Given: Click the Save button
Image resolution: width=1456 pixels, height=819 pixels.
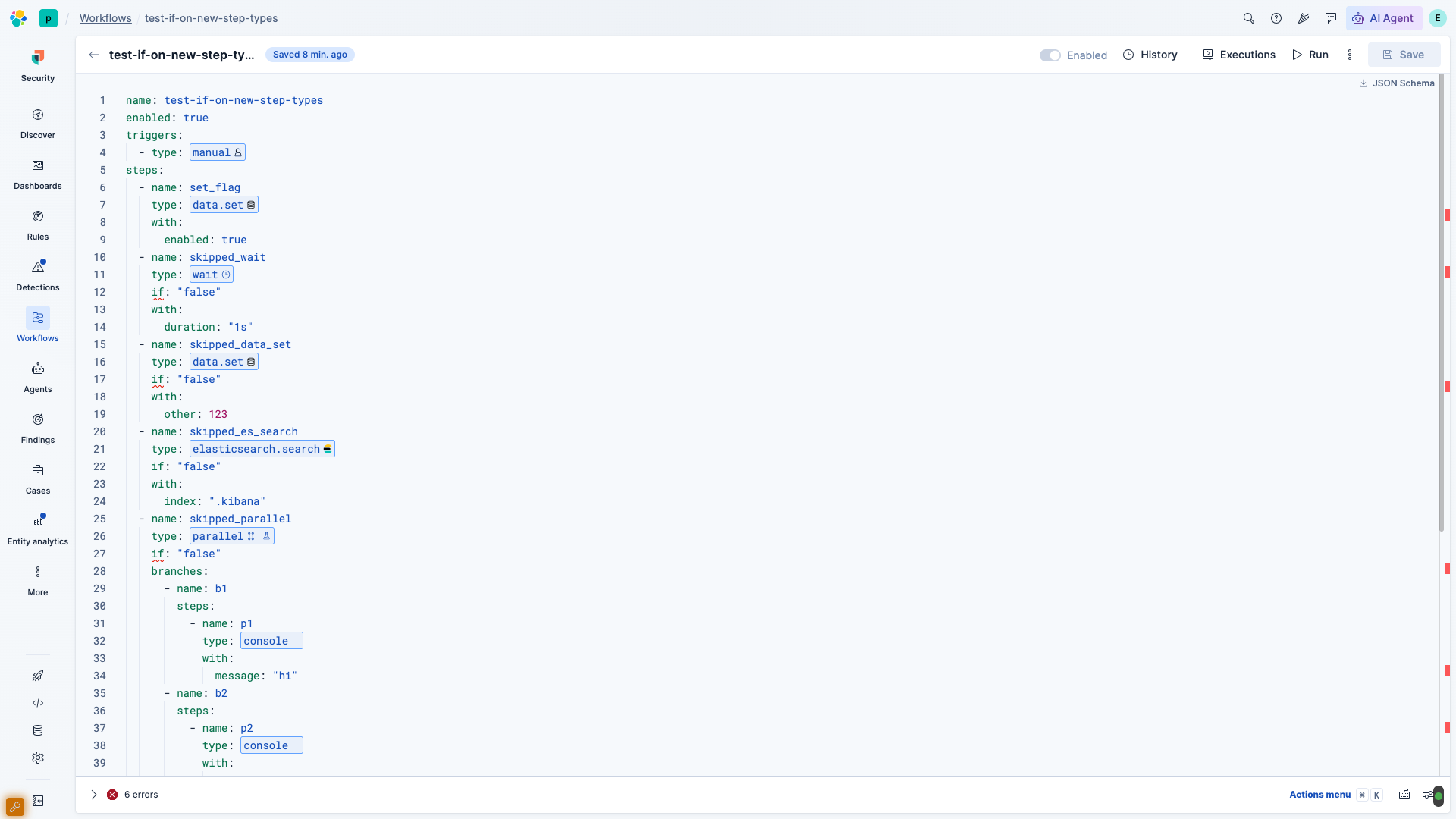Looking at the screenshot, I should point(1404,55).
